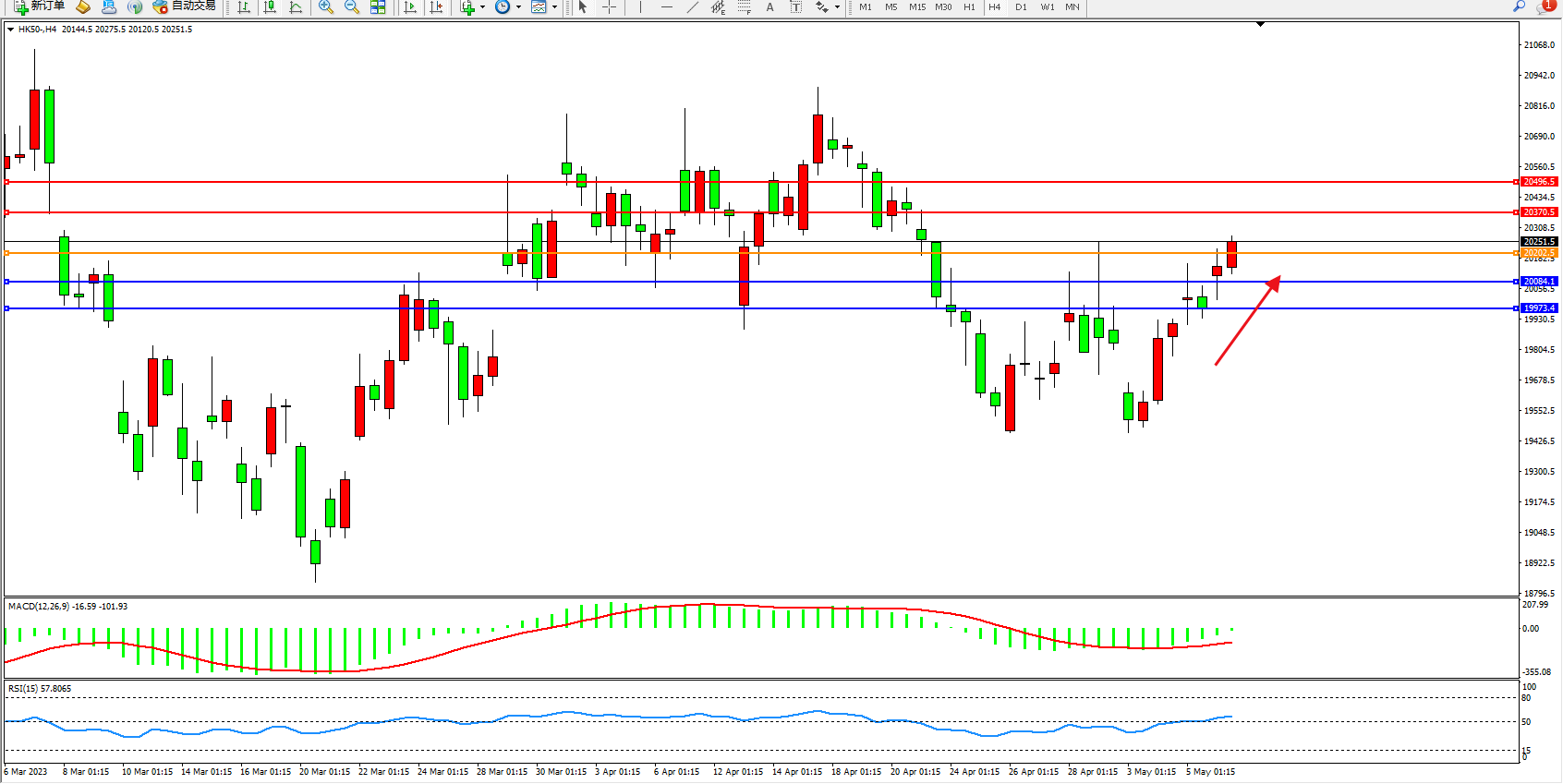Select the trendline drawing tool

tap(692, 7)
